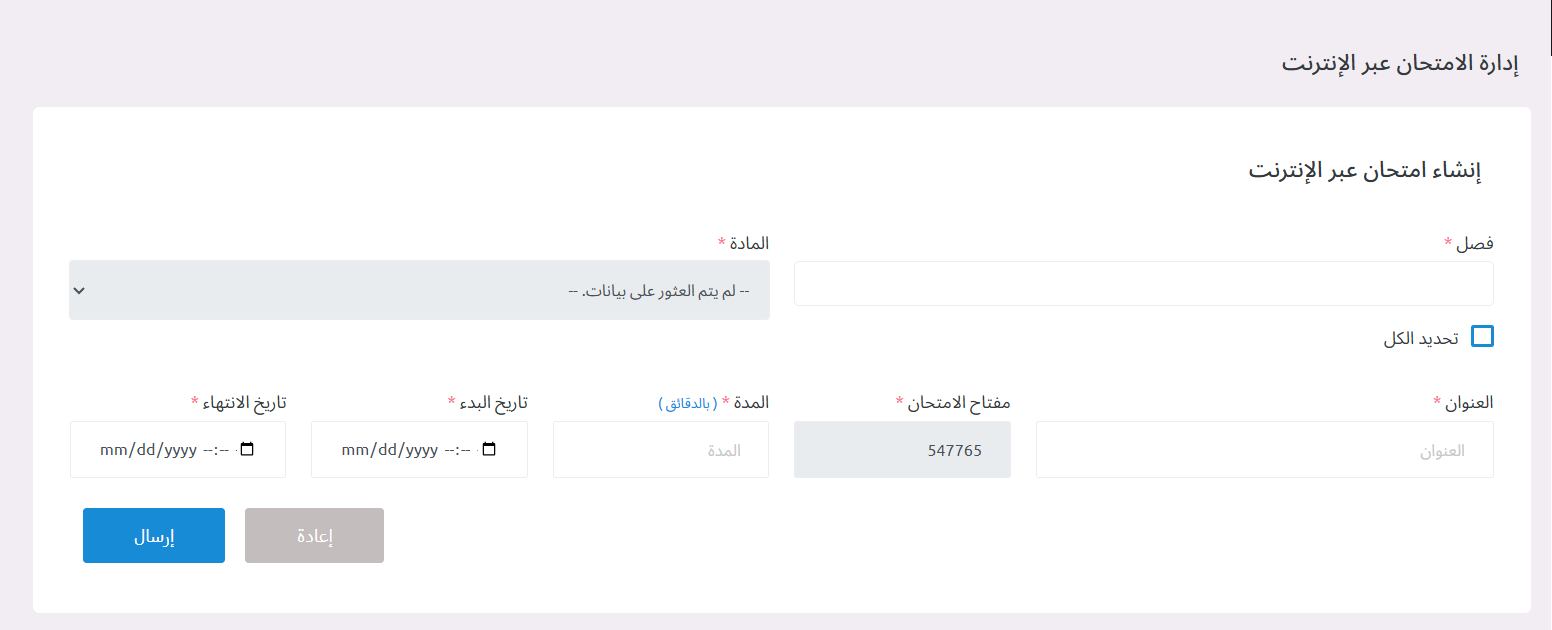Image resolution: width=1552 pixels, height=630 pixels.
Task: Click the calendar icon in the end date field
Action: (x=246, y=449)
